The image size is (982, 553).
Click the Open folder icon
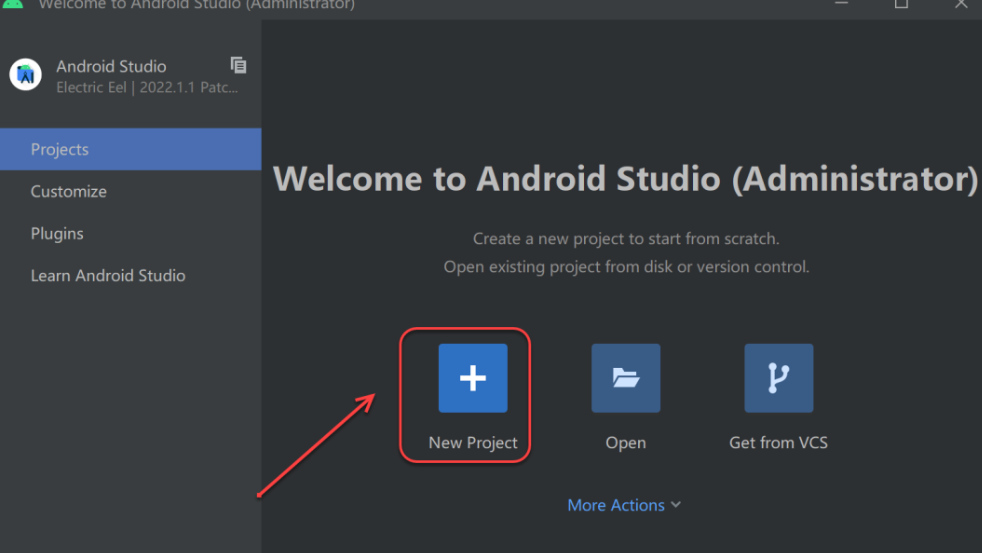626,378
